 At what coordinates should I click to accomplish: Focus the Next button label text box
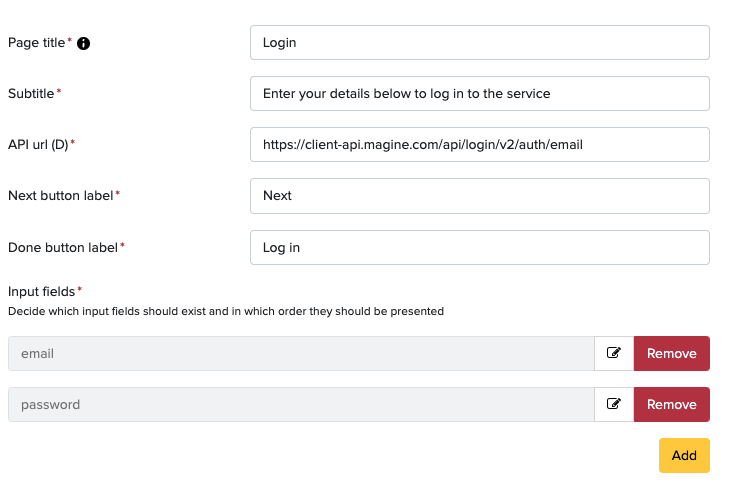click(x=480, y=196)
